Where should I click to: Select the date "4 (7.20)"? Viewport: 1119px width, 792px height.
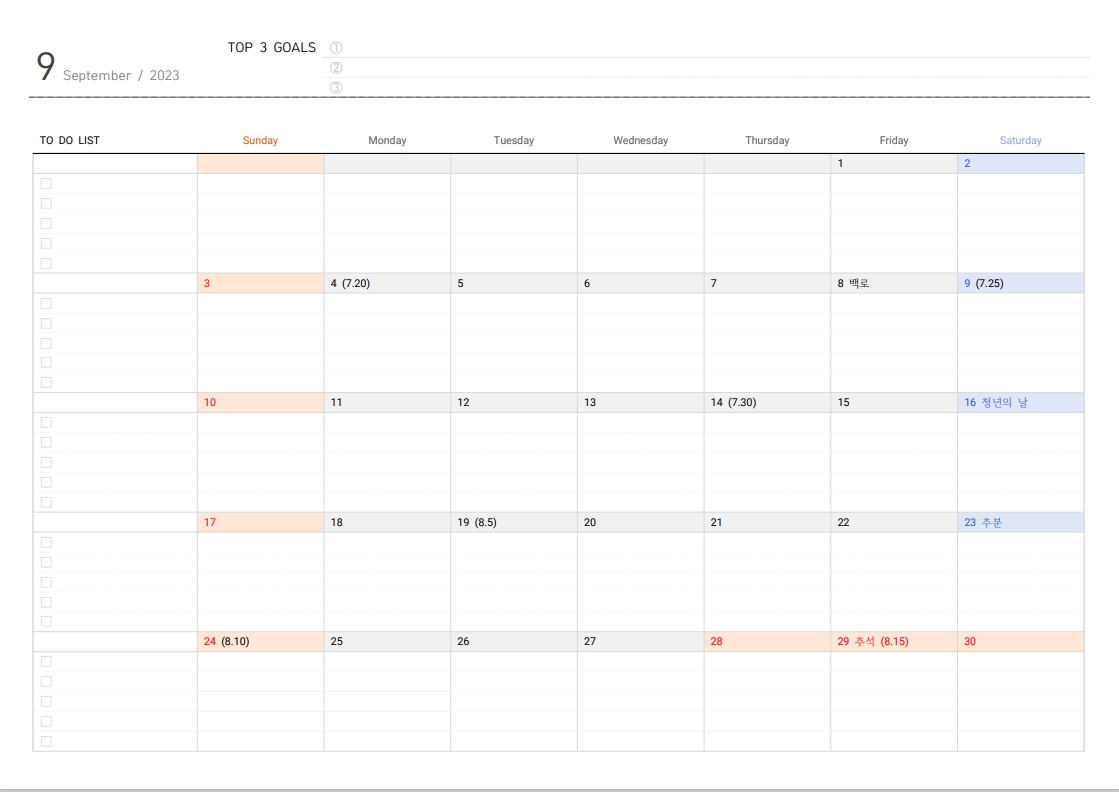pyautogui.click(x=388, y=283)
